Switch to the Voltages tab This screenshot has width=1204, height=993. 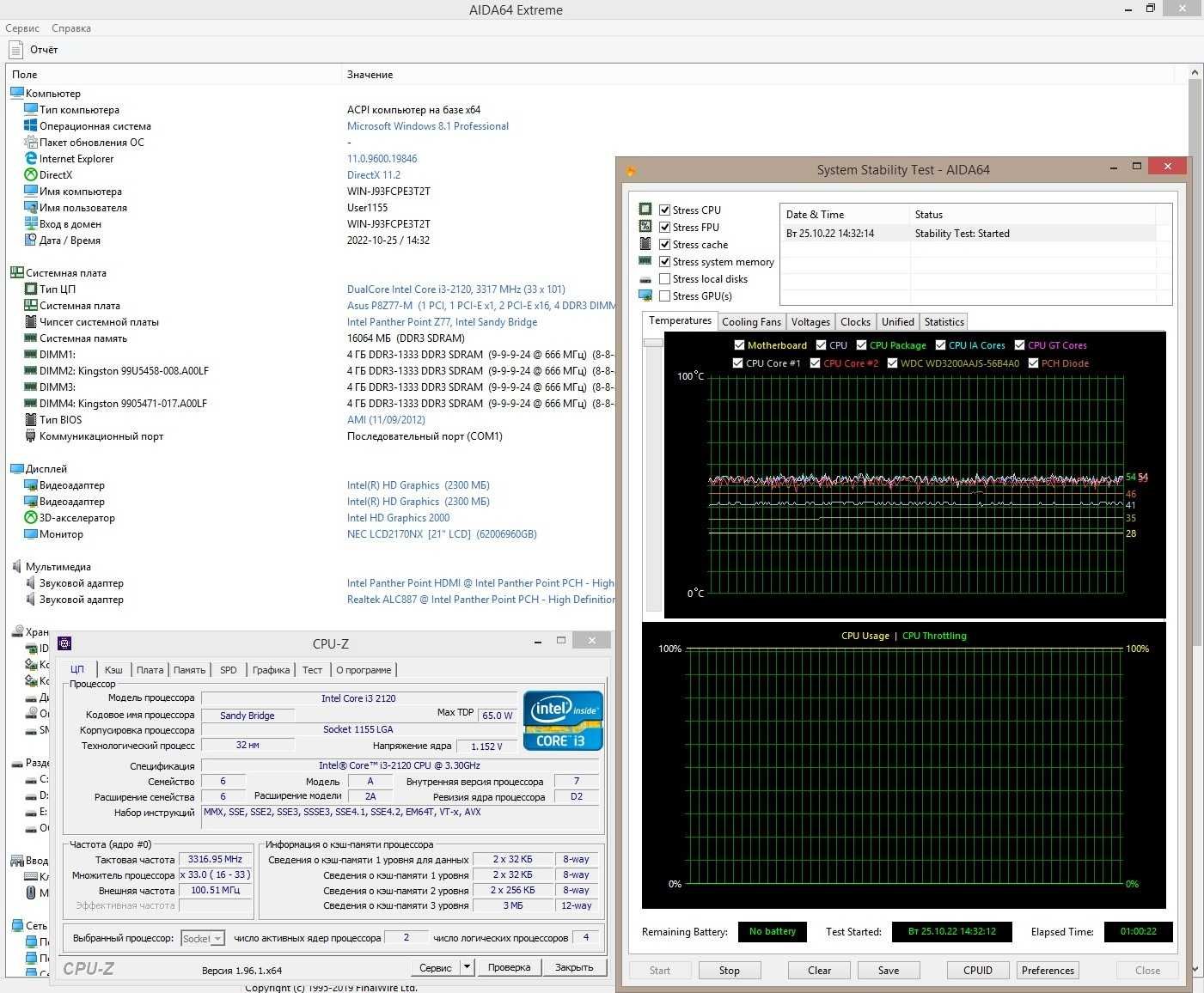coord(810,322)
